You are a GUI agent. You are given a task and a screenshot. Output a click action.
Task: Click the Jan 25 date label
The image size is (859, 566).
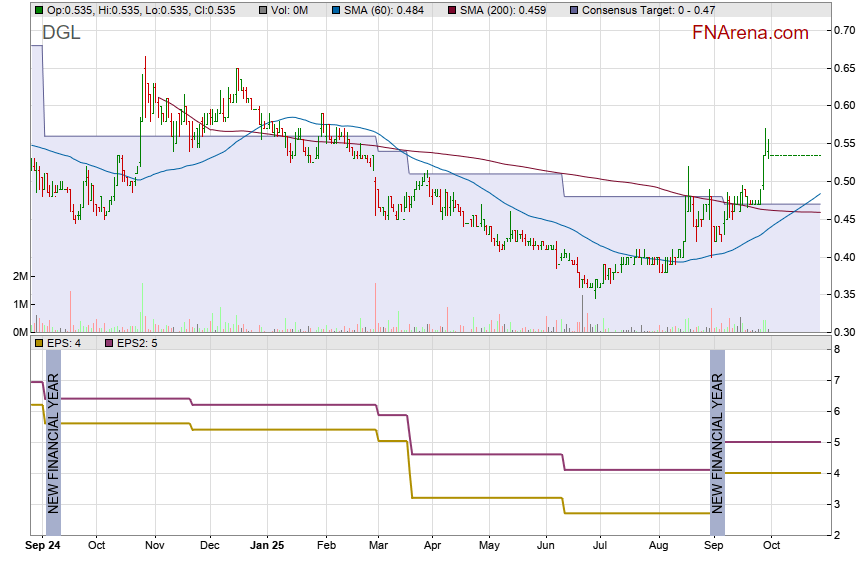click(x=266, y=546)
